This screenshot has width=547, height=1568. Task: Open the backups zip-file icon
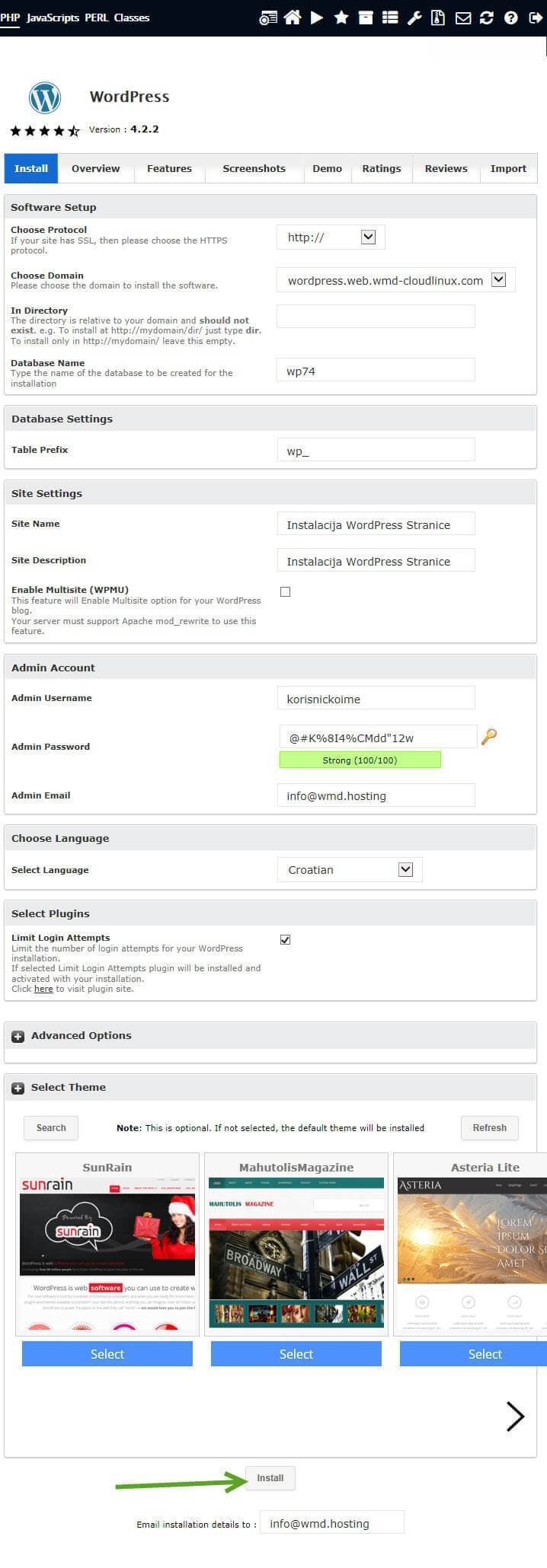[x=438, y=18]
